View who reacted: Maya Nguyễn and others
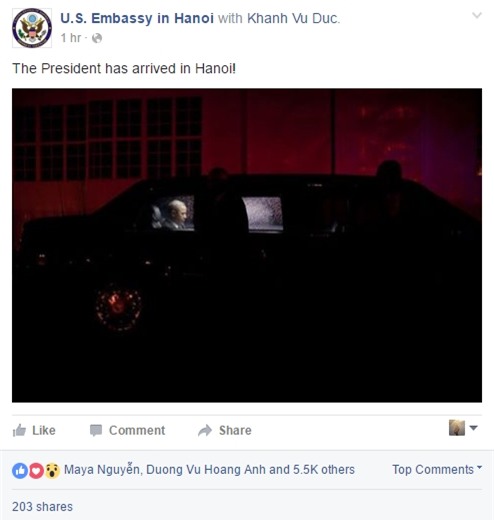 pos(209,470)
